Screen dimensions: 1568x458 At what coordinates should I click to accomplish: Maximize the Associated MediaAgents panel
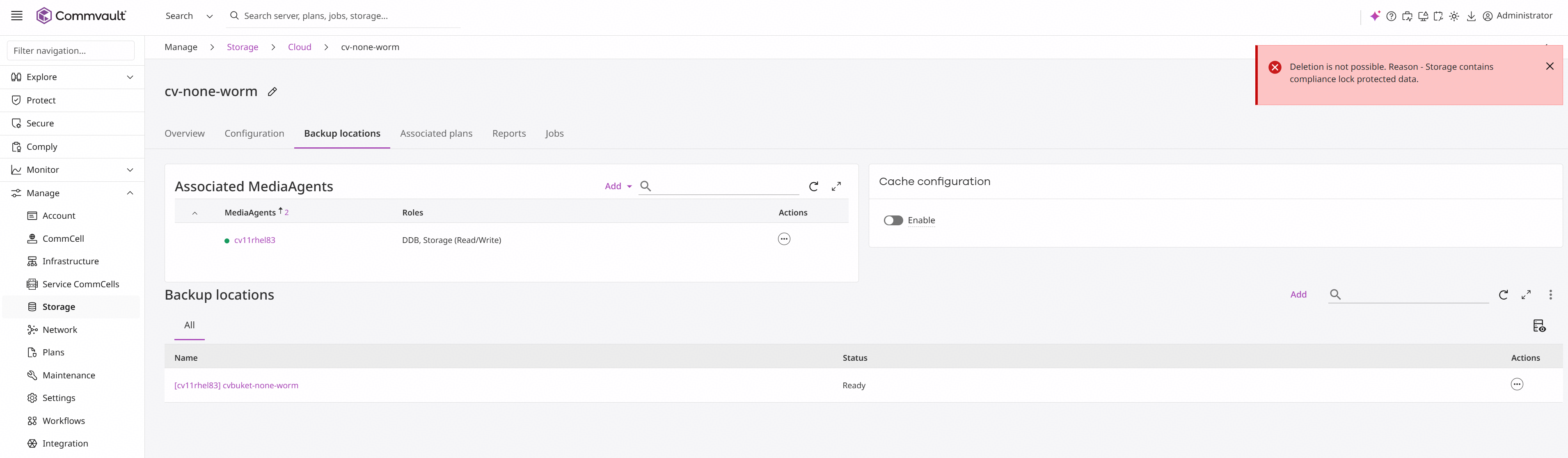coord(836,186)
